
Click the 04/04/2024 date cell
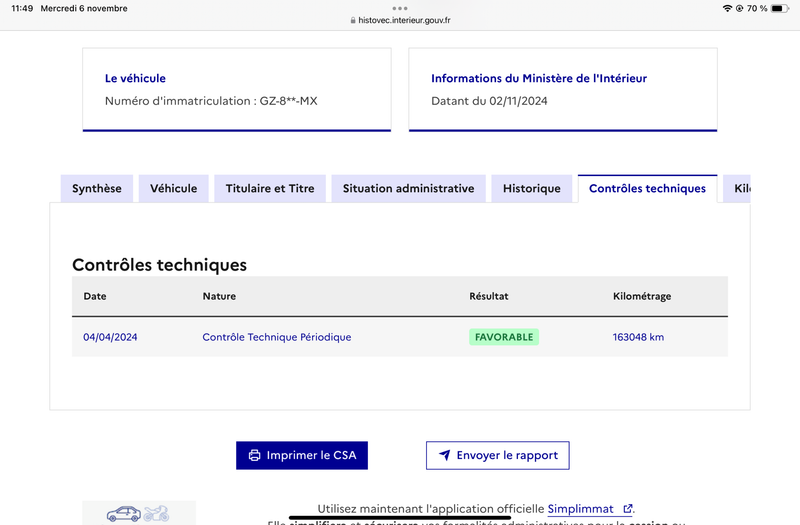coord(110,337)
